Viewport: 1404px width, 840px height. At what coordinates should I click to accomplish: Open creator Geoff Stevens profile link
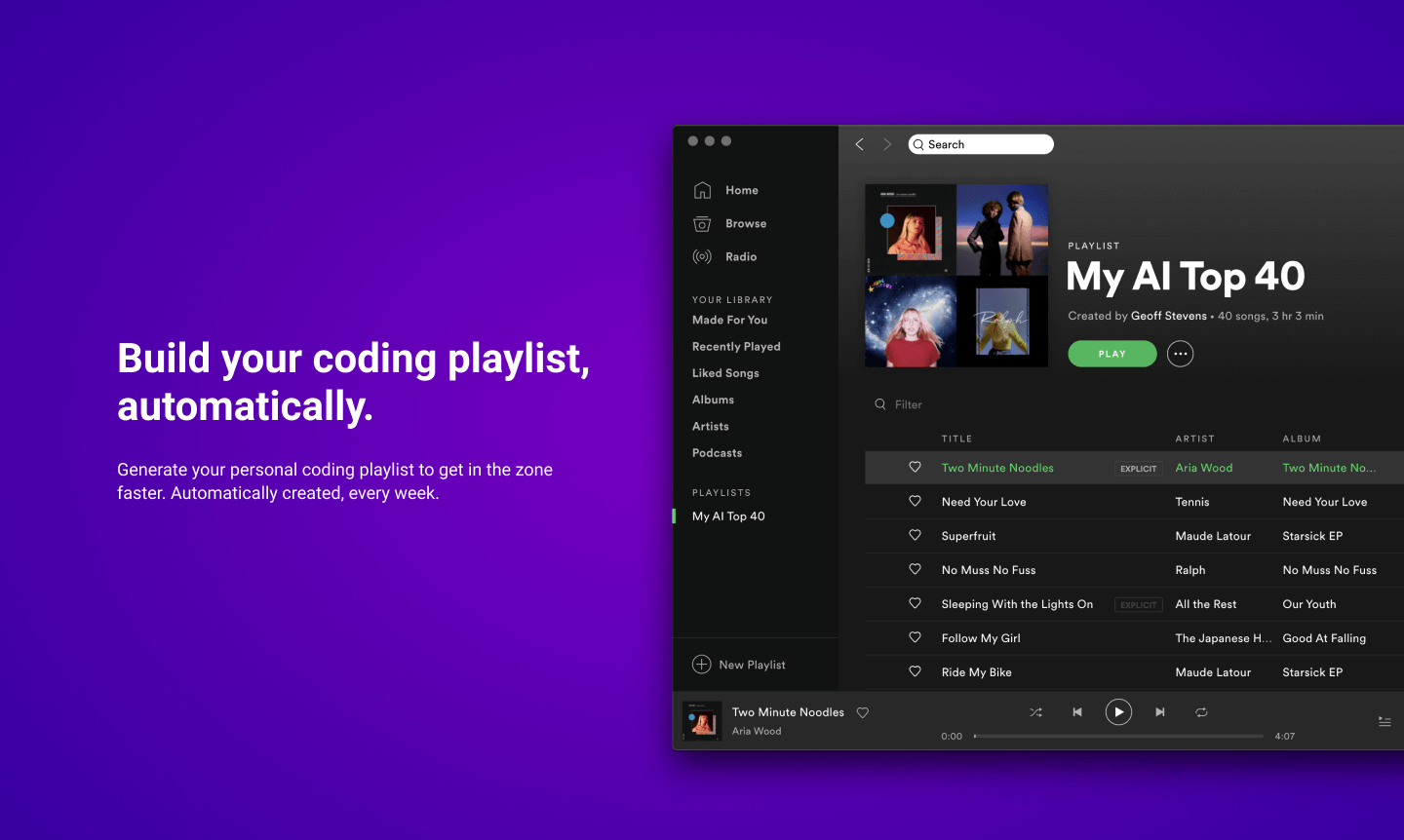1168,316
